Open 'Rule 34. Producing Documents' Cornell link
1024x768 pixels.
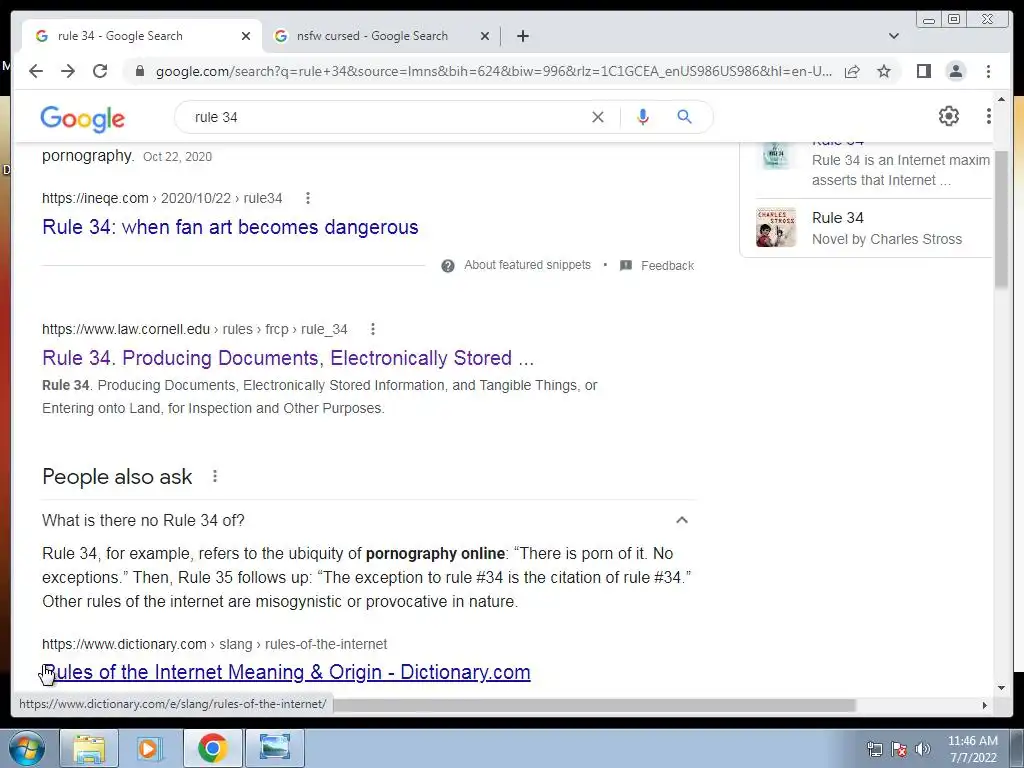[x=288, y=358]
